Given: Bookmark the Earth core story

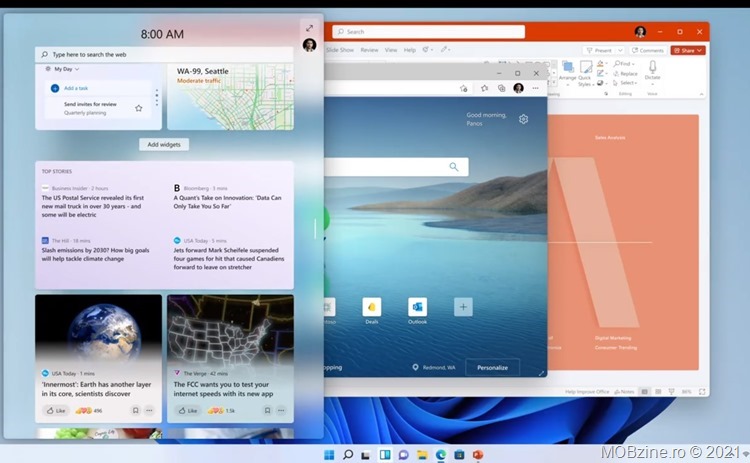Looking at the screenshot, I should pyautogui.click(x=135, y=410).
